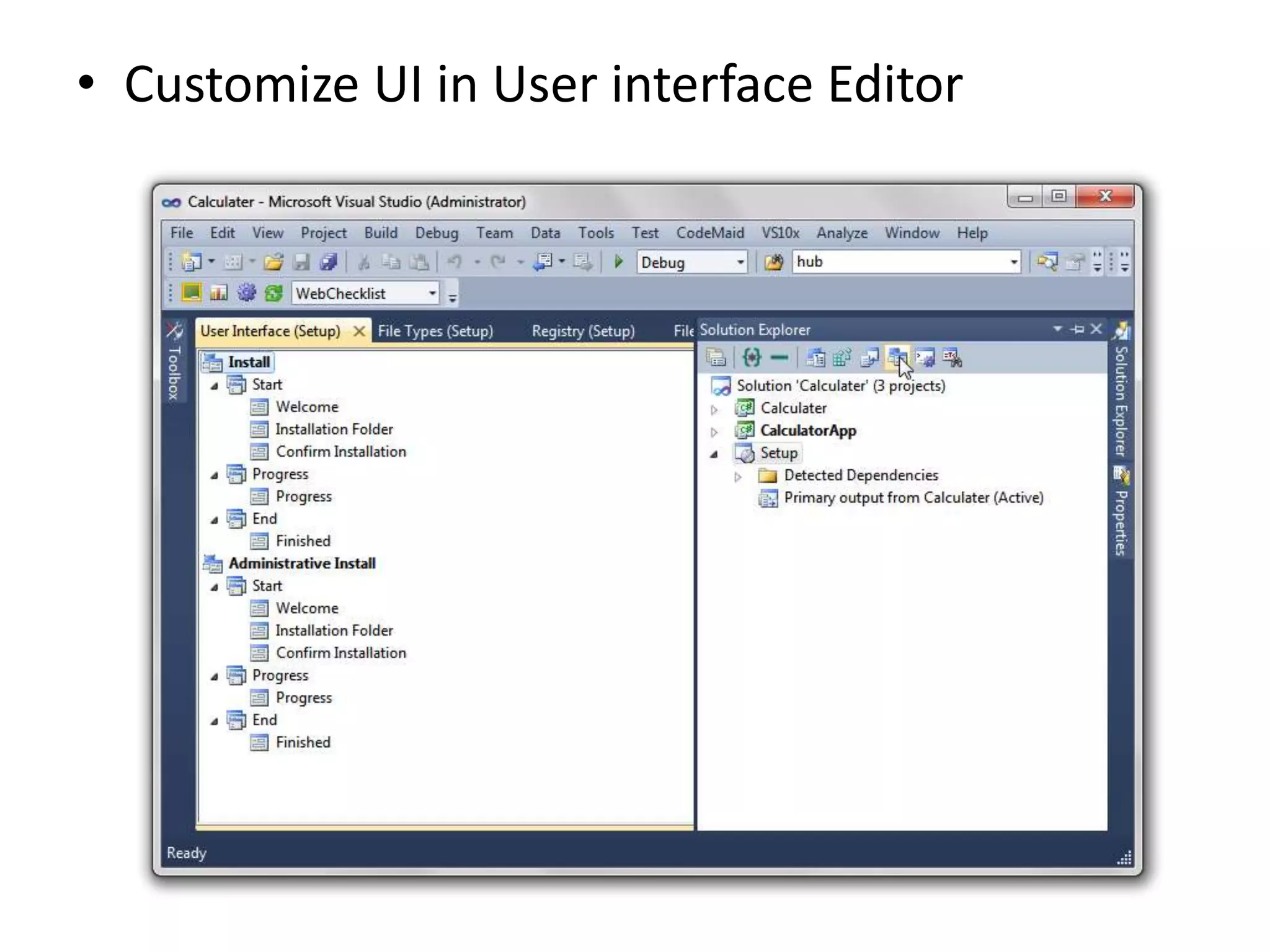Click the green braces icon in Solution Explorer

(x=751, y=358)
